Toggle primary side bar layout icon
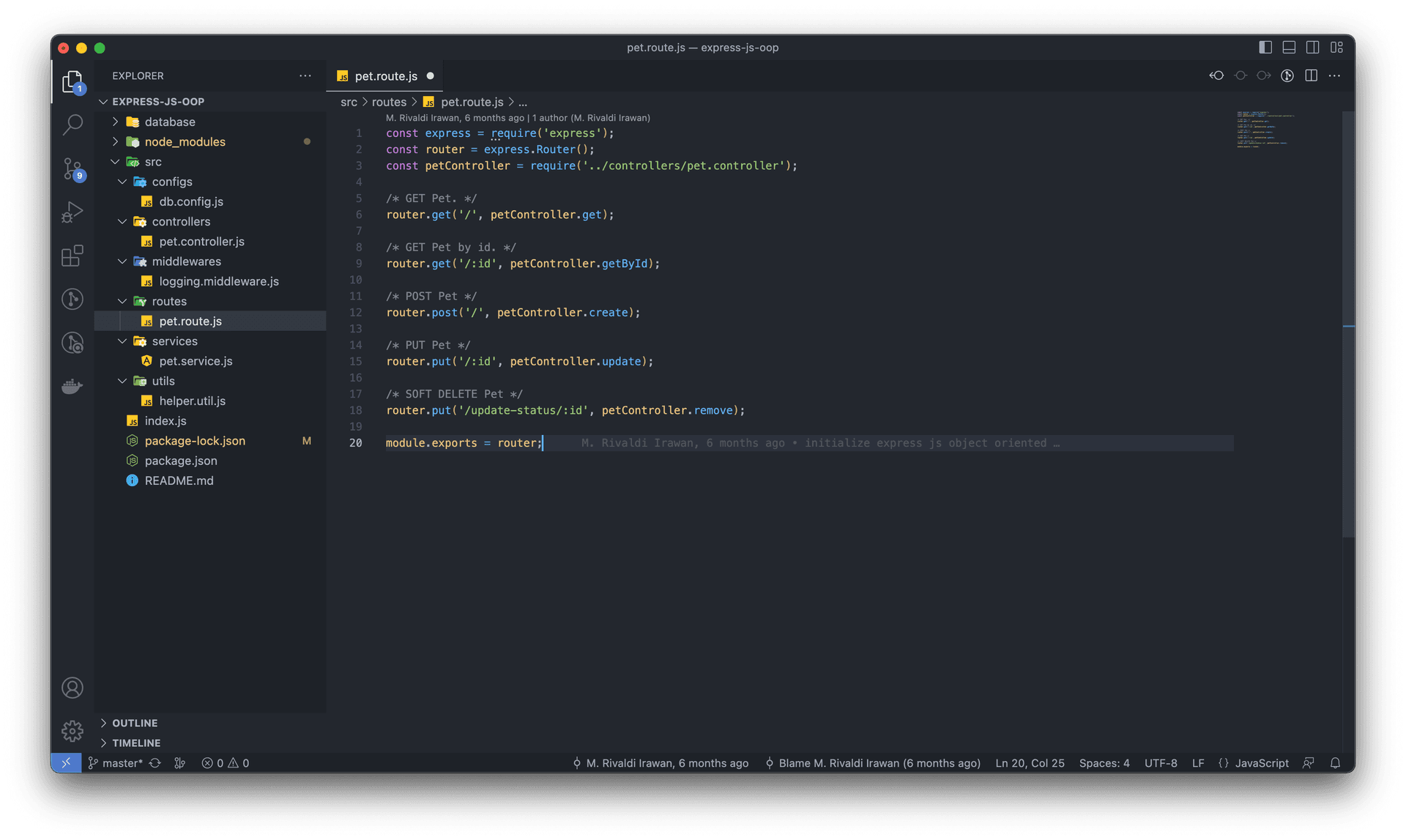Screen dimensions: 1406x840 1265,47
